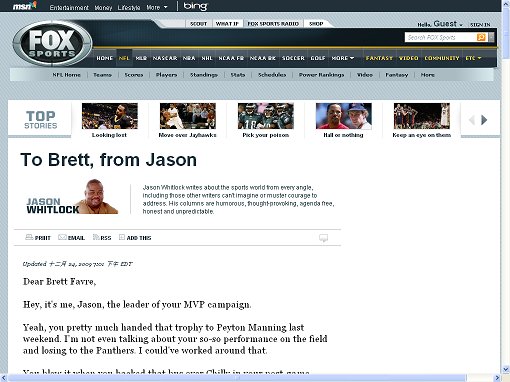Click the Add This plus icon
This screenshot has height=382, width=510.
(x=122, y=237)
